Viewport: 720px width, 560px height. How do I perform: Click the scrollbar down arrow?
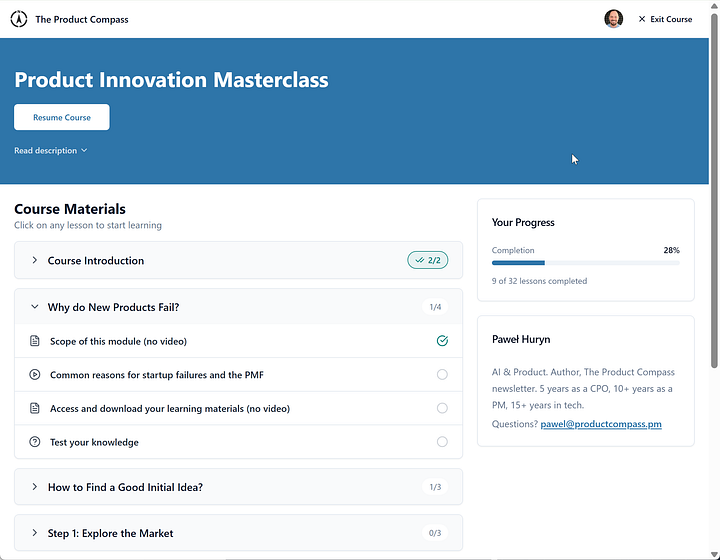point(714,555)
